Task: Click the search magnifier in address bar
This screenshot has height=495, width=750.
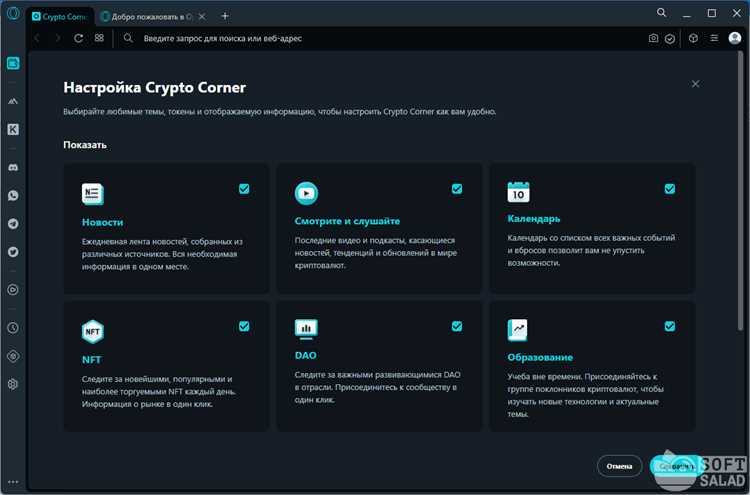Action: click(128, 38)
